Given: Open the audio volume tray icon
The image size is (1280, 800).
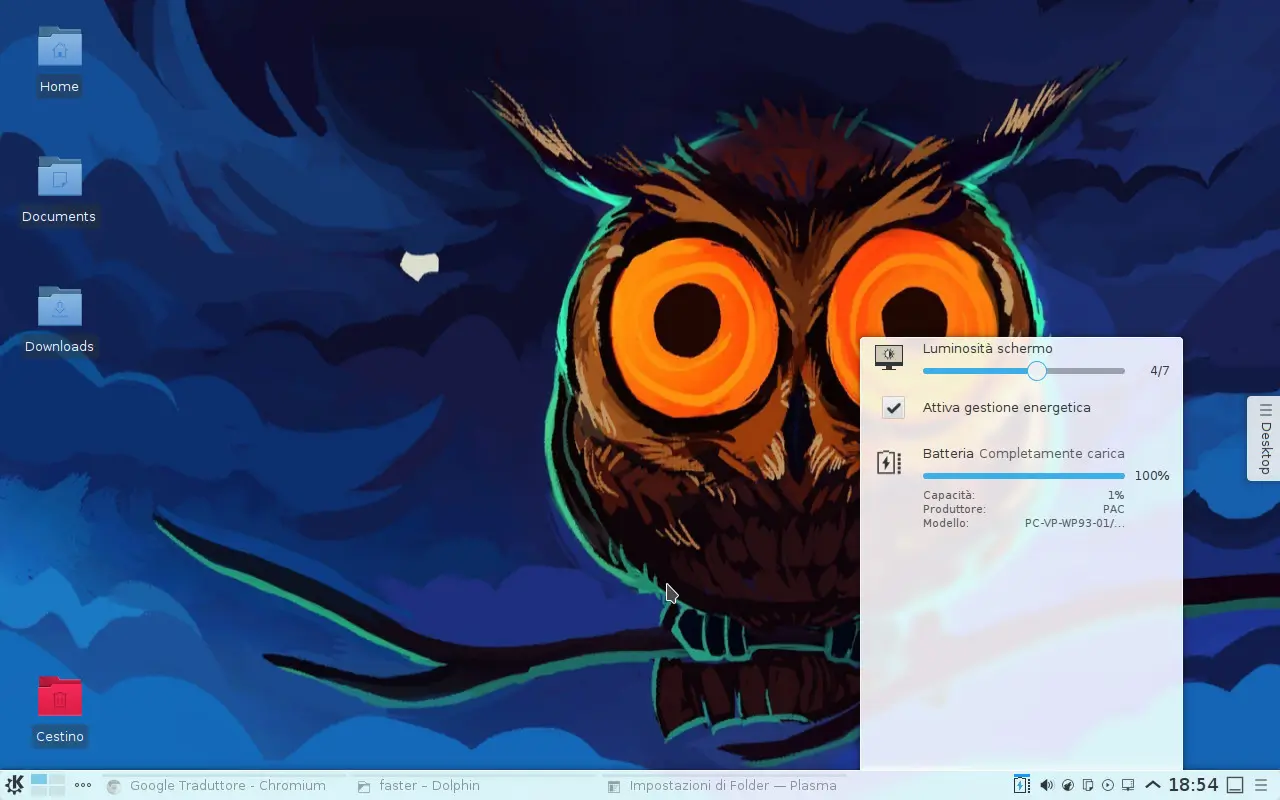Looking at the screenshot, I should [x=1046, y=785].
